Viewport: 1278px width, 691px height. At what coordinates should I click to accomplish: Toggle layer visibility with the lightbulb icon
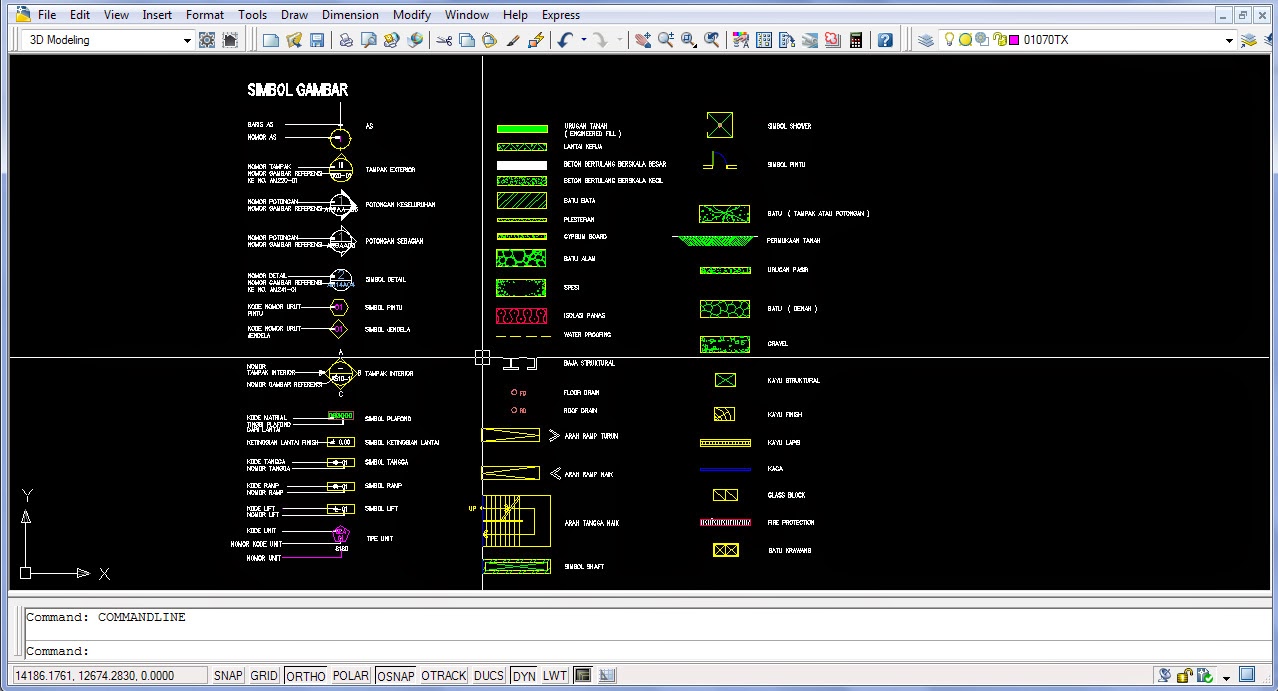tap(949, 40)
